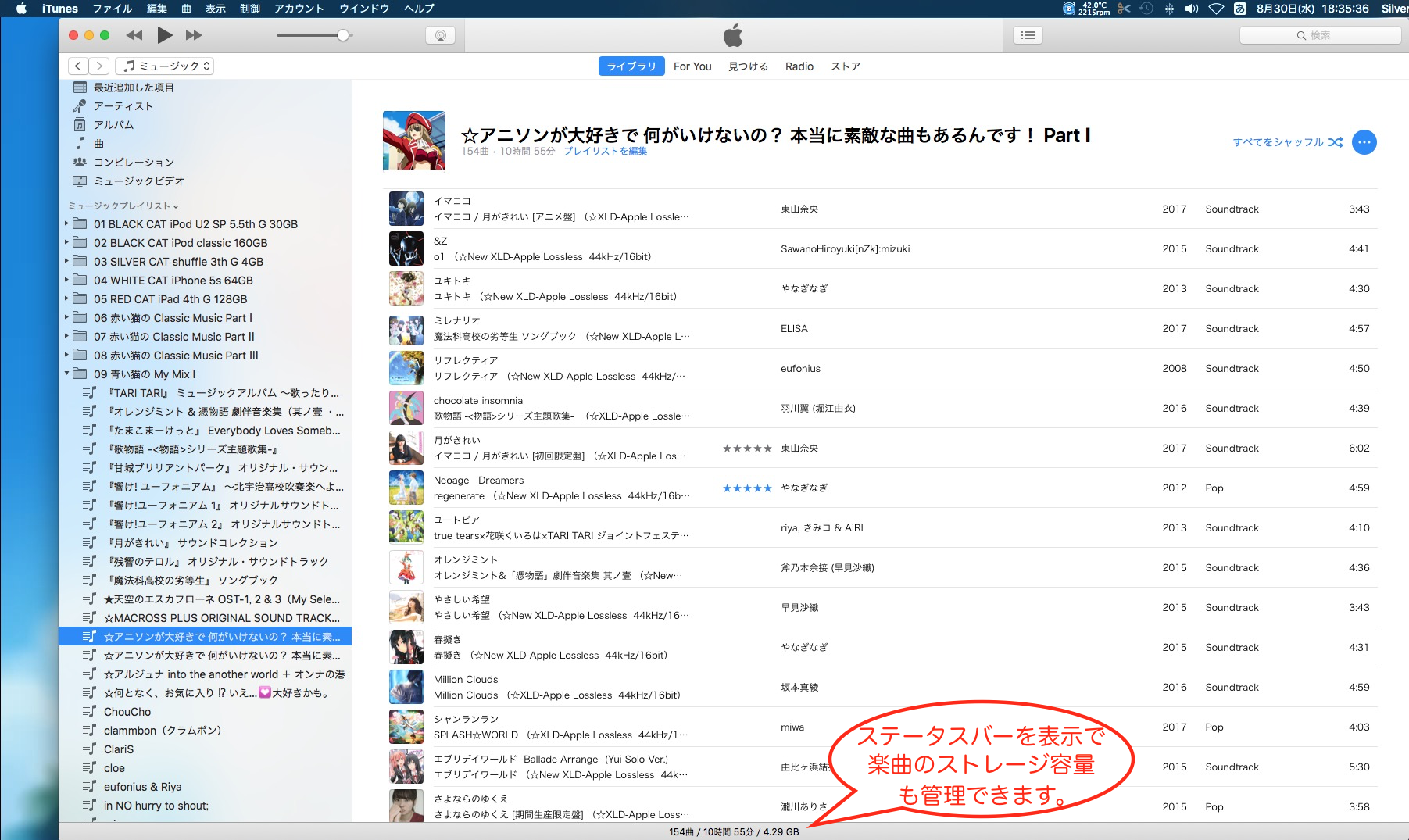Switch to the For You tab
1409x840 pixels.
click(x=692, y=66)
